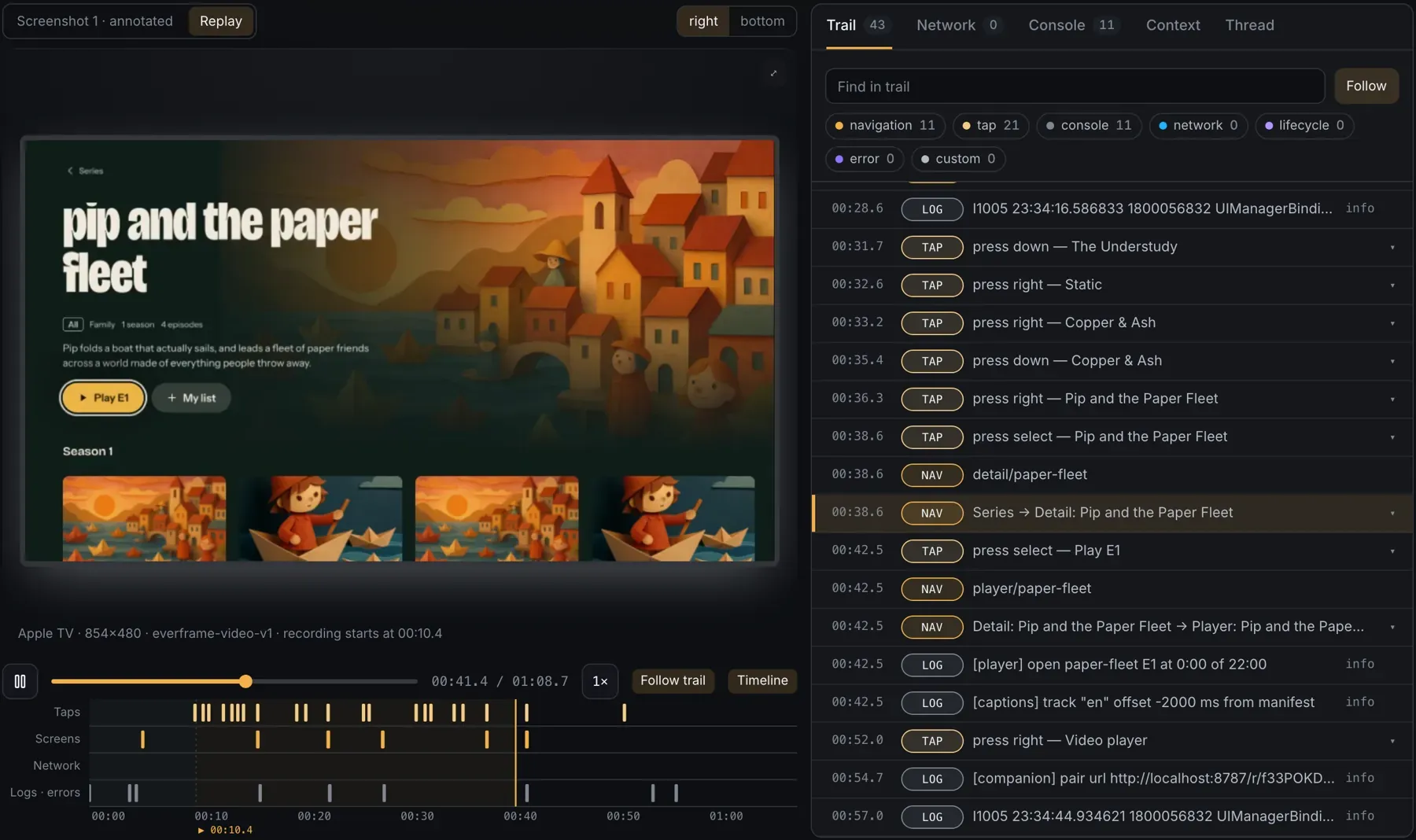The height and width of the screenshot is (840, 1416).
Task: Click the Taps marker near 00:50
Action: [x=624, y=713]
